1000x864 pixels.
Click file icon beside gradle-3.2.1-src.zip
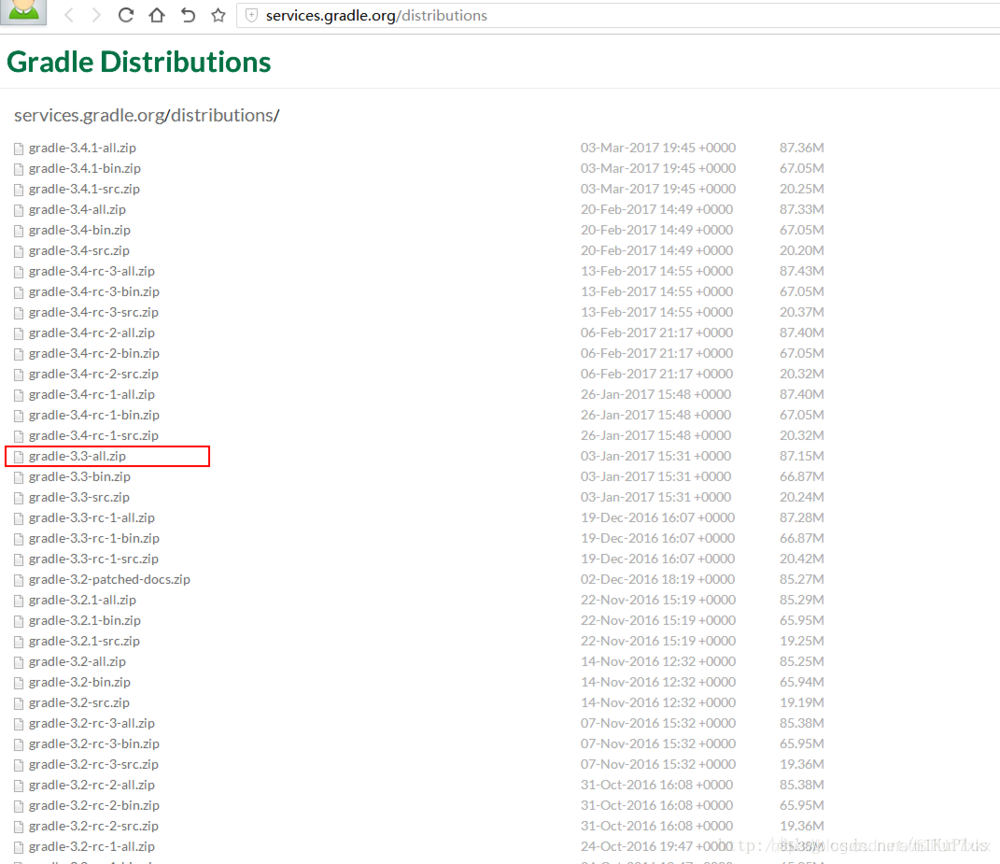point(18,642)
